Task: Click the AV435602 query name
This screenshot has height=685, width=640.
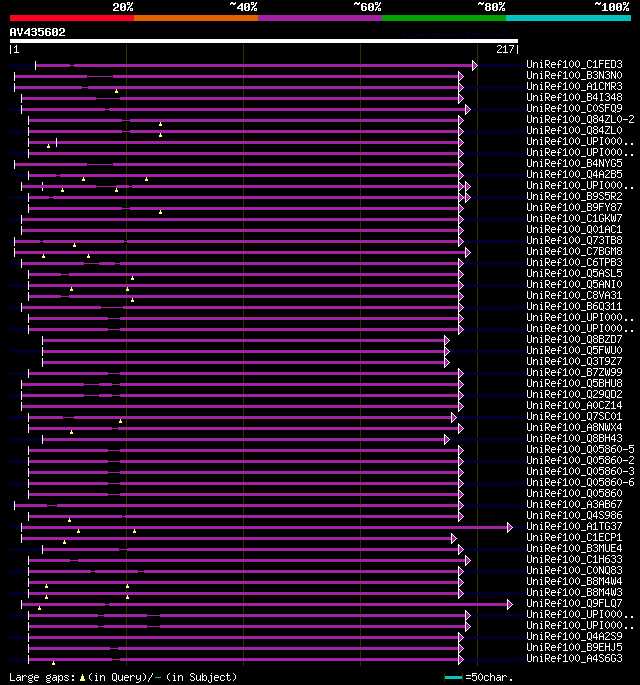Action: pos(38,32)
